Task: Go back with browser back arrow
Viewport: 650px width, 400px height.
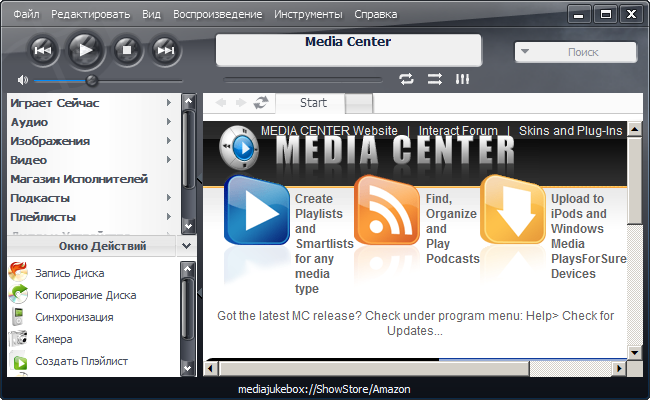Action: point(221,102)
